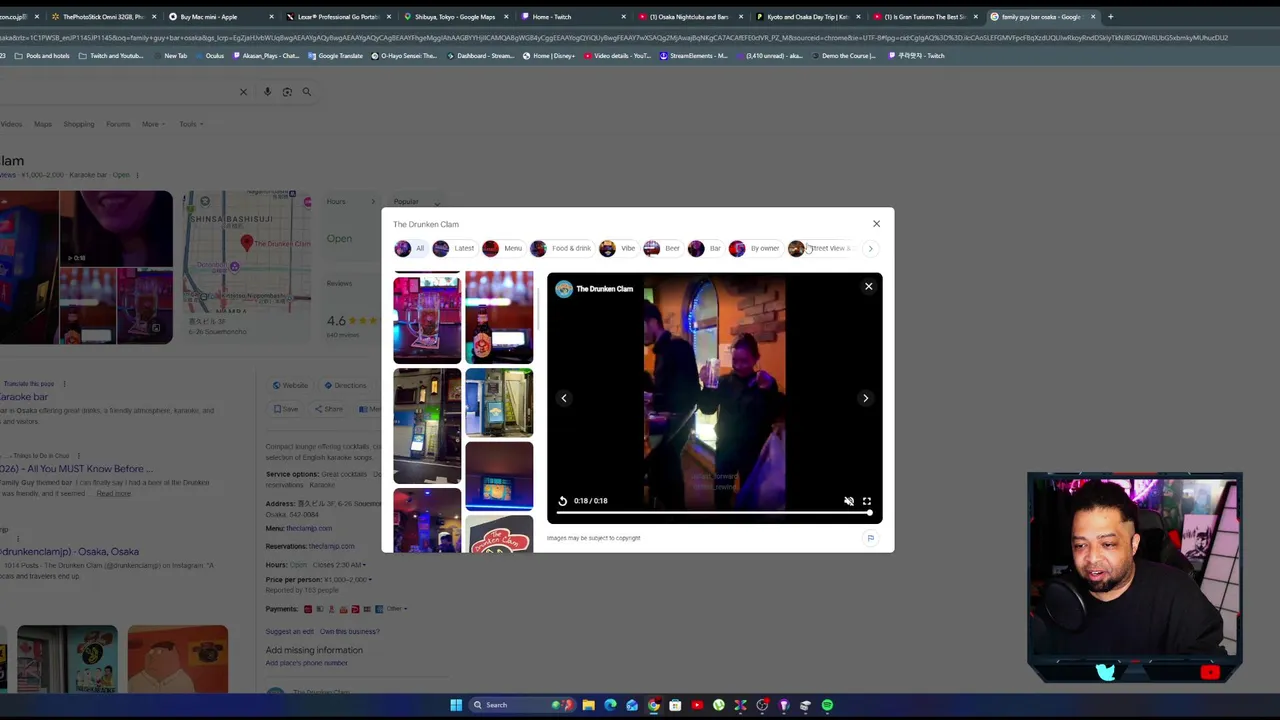Click Suggest an edit link

(289, 632)
